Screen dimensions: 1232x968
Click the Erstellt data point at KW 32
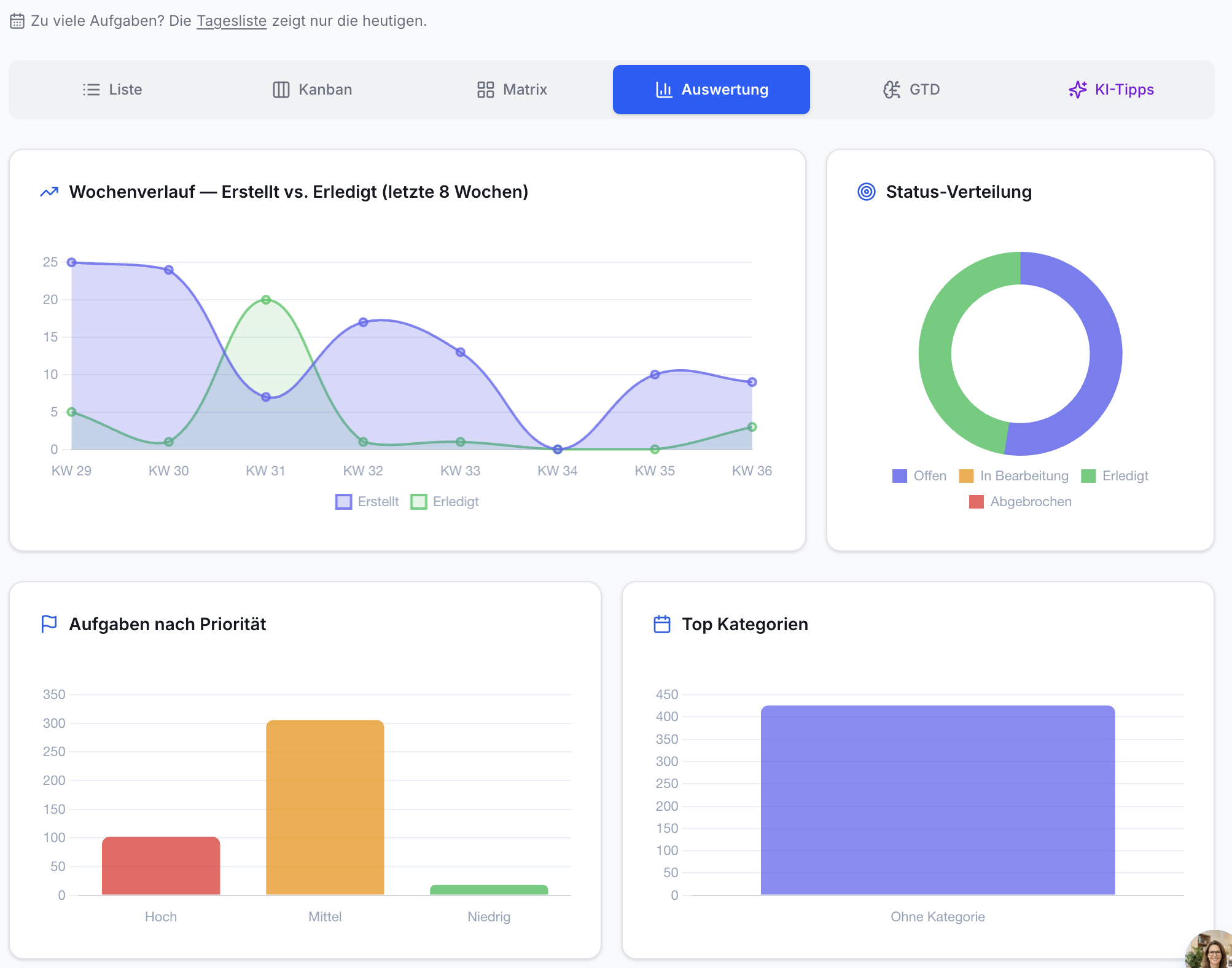coord(363,322)
